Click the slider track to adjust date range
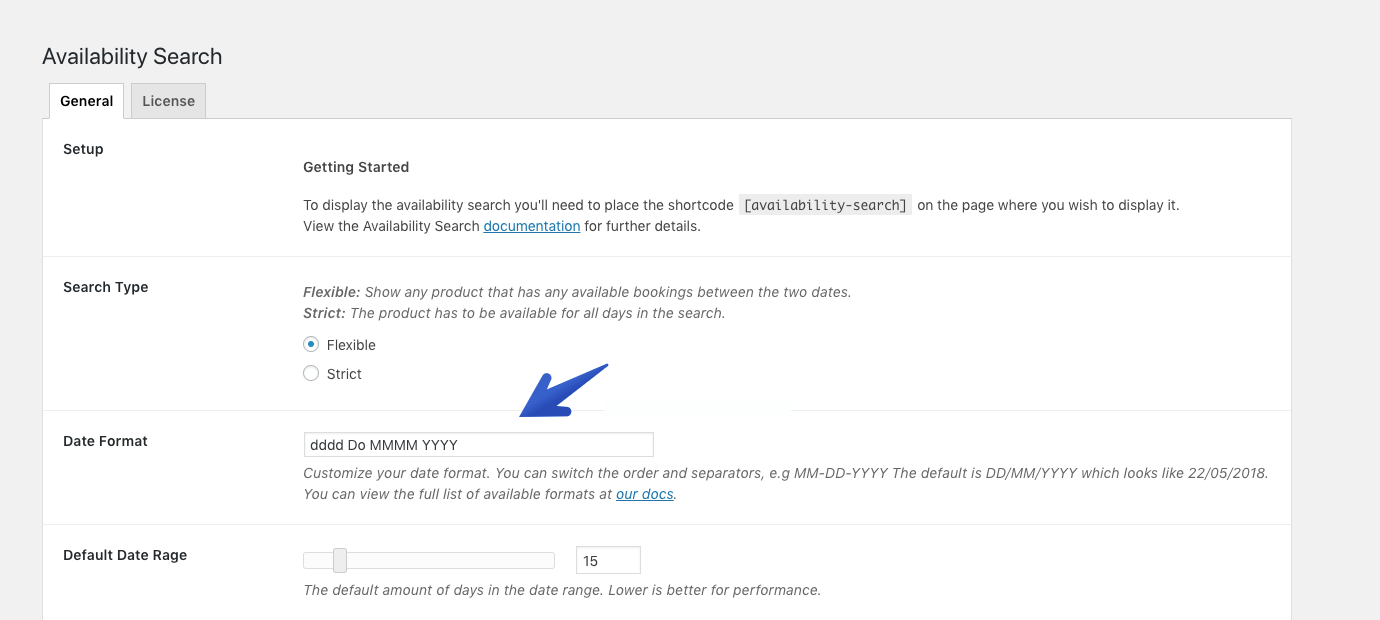1380x620 pixels. coord(450,560)
